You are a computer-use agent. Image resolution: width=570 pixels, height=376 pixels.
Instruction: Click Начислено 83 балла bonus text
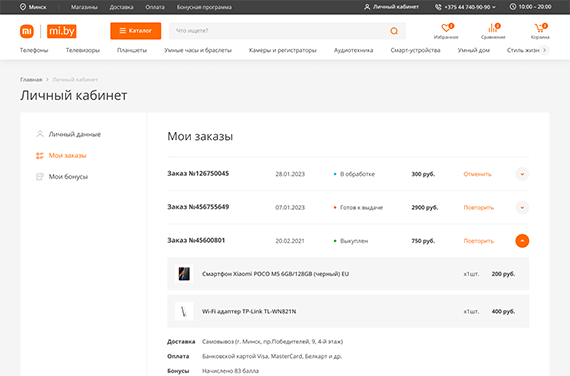point(230,371)
